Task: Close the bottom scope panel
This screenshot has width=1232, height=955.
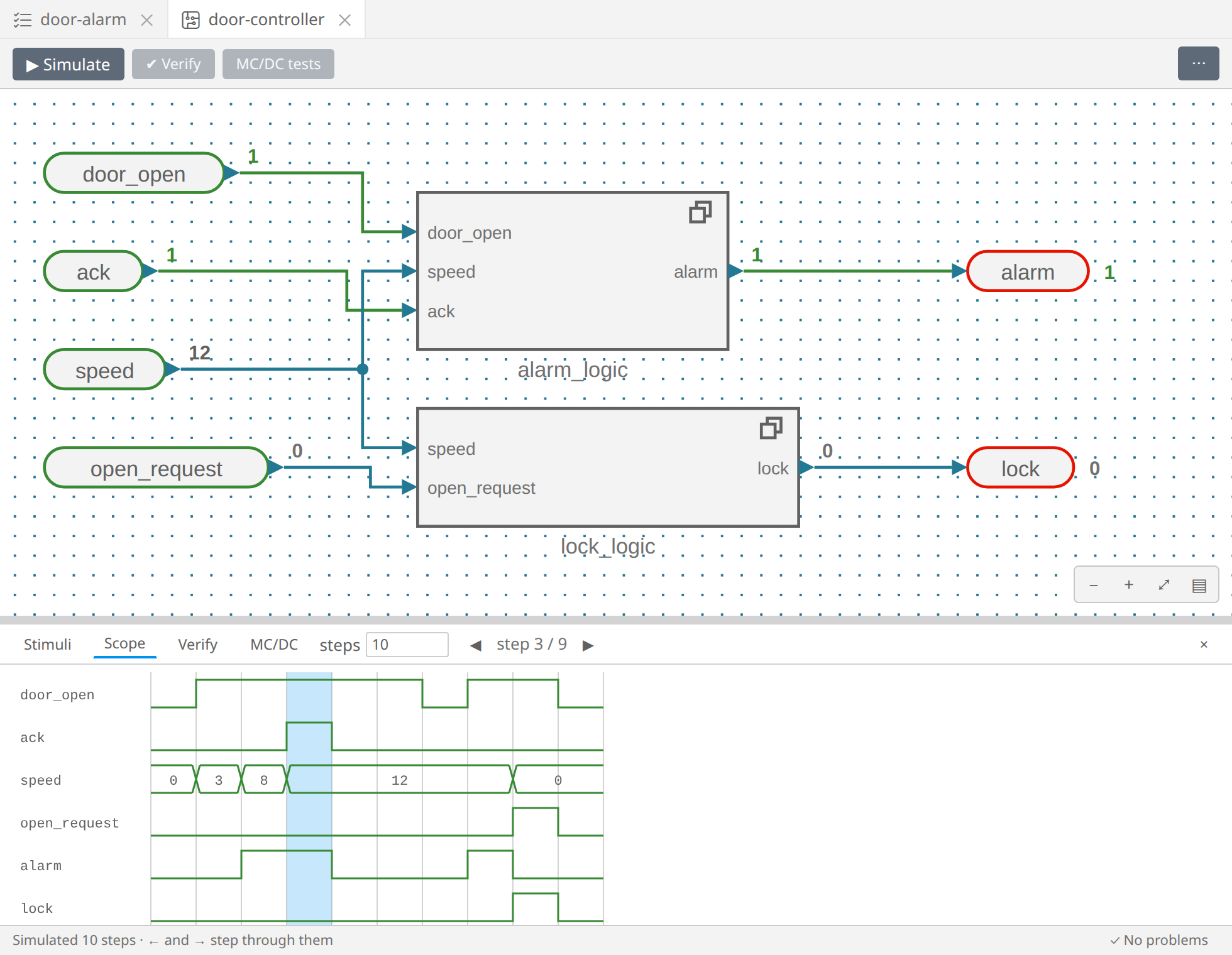Action: 1204,645
